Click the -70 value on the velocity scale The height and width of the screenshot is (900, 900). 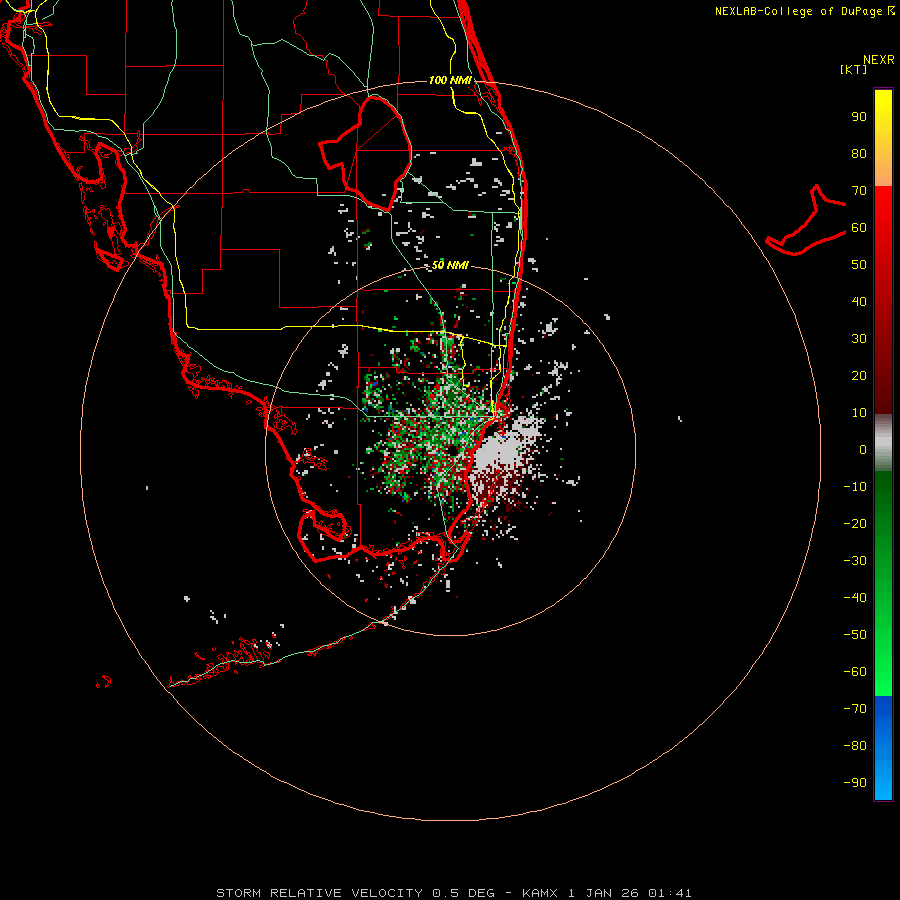click(x=855, y=708)
